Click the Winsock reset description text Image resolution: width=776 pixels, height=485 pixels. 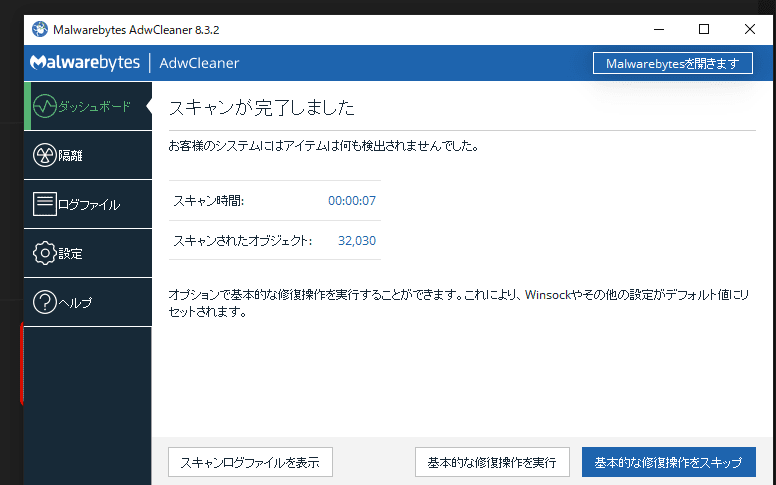coord(459,303)
